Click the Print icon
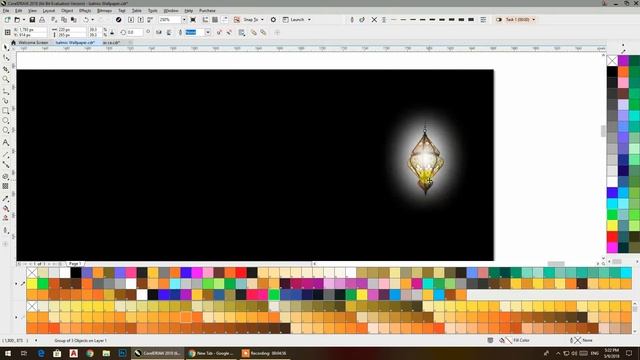640x360 pixels. click(42, 20)
